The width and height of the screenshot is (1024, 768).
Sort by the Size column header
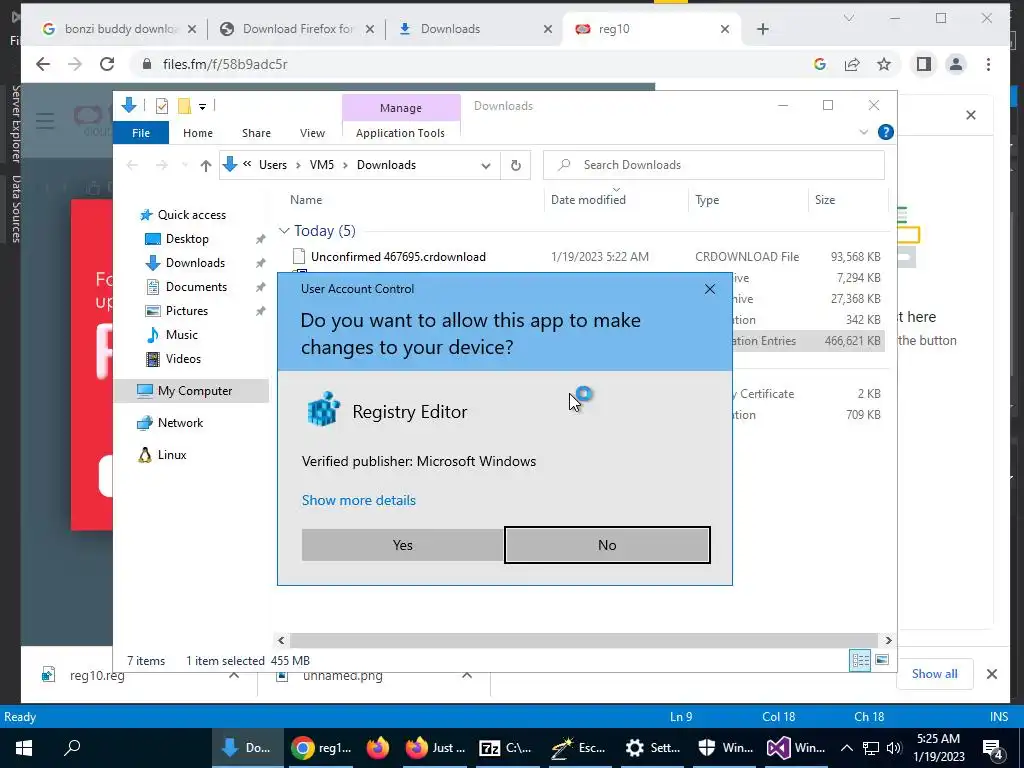coord(825,200)
